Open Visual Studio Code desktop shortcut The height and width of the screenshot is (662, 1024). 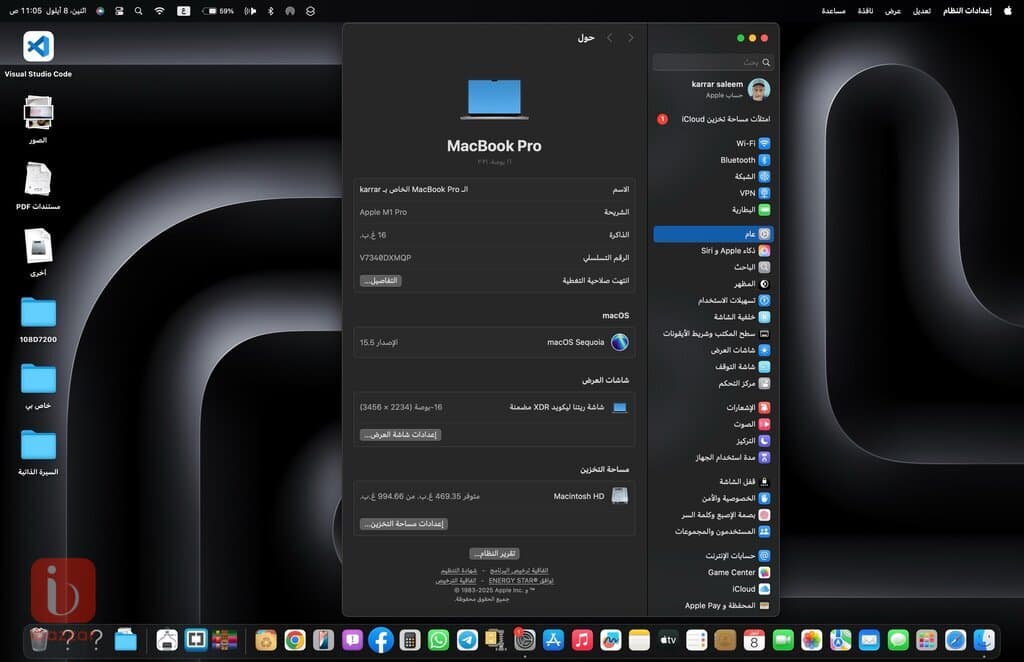coord(38,54)
